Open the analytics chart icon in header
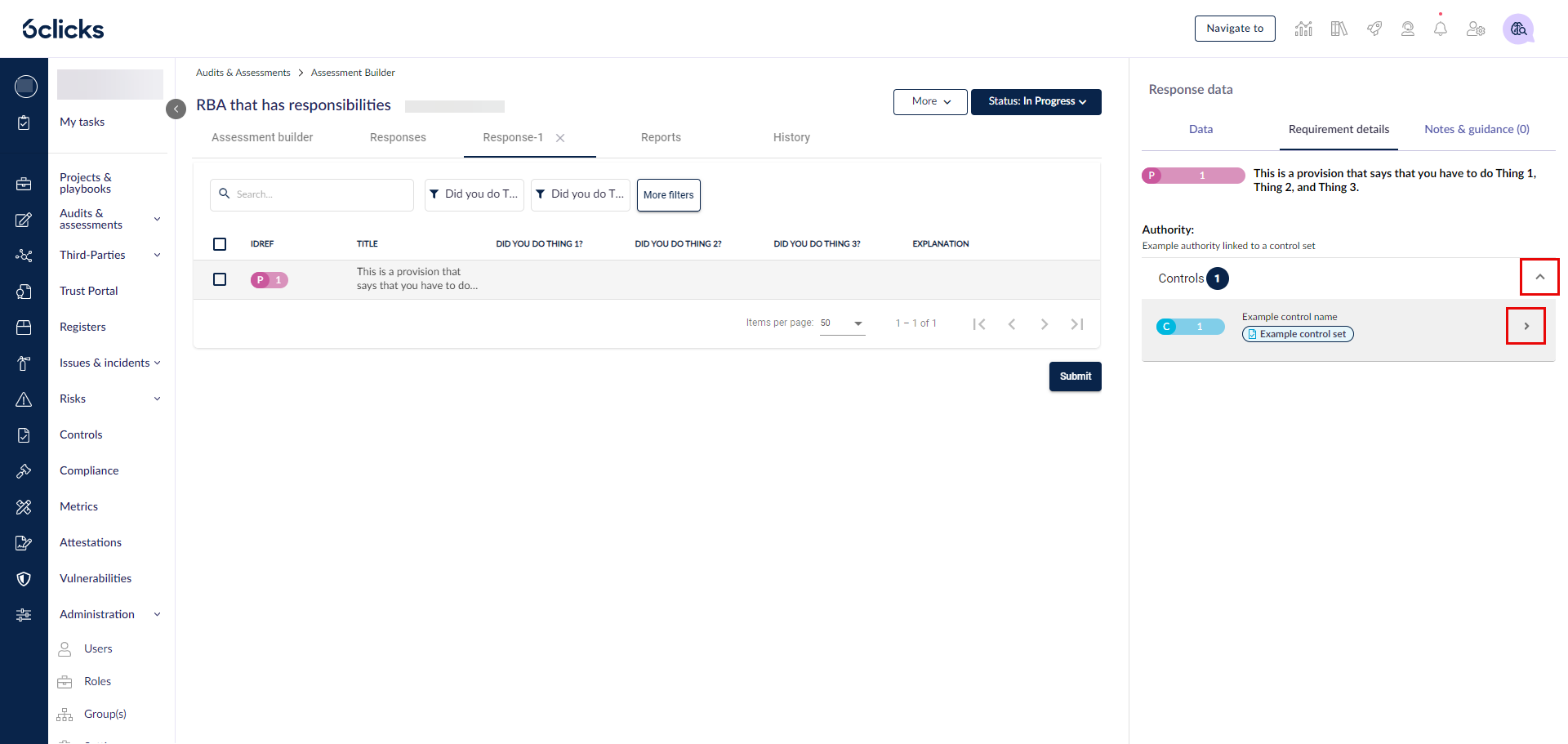Image resolution: width=1568 pixels, height=744 pixels. coord(1303,29)
